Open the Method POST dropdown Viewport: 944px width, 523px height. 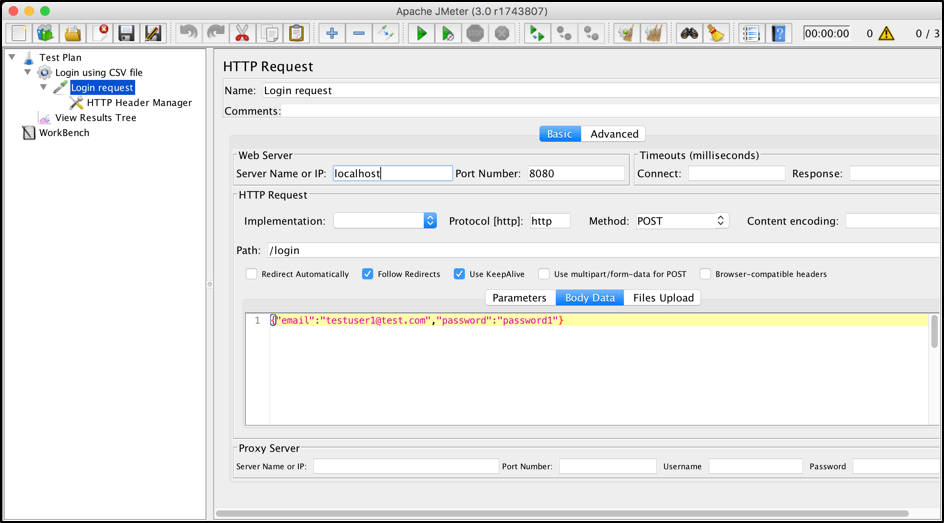682,221
